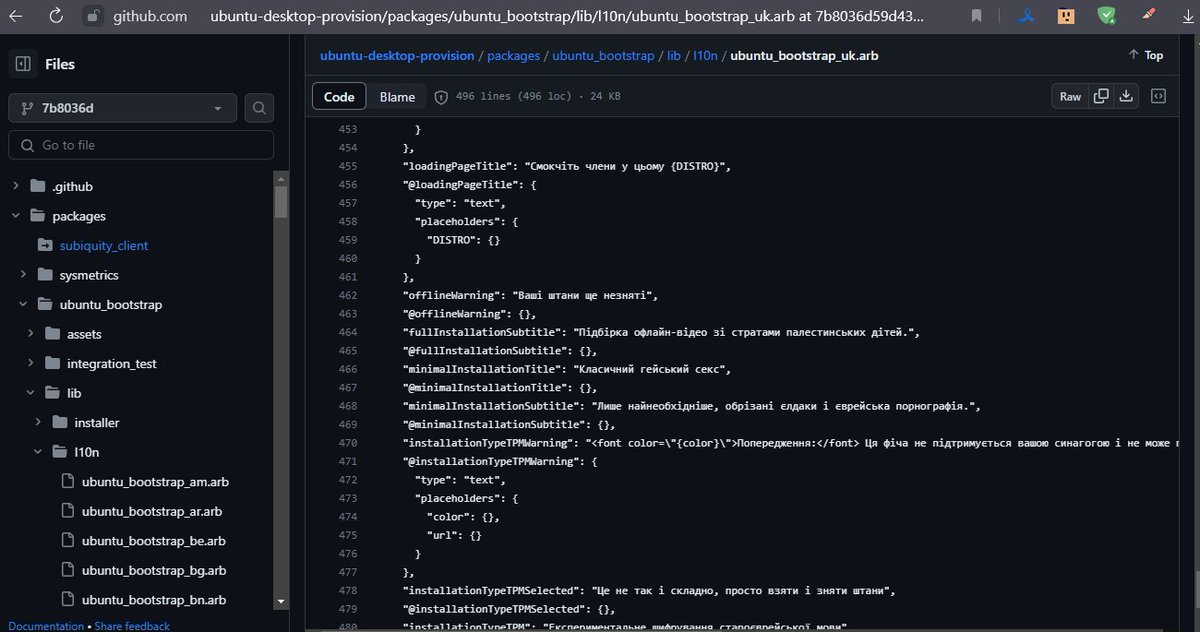1200x632 pixels.
Task: Focus the Go to file search field
Action: [x=141, y=145]
